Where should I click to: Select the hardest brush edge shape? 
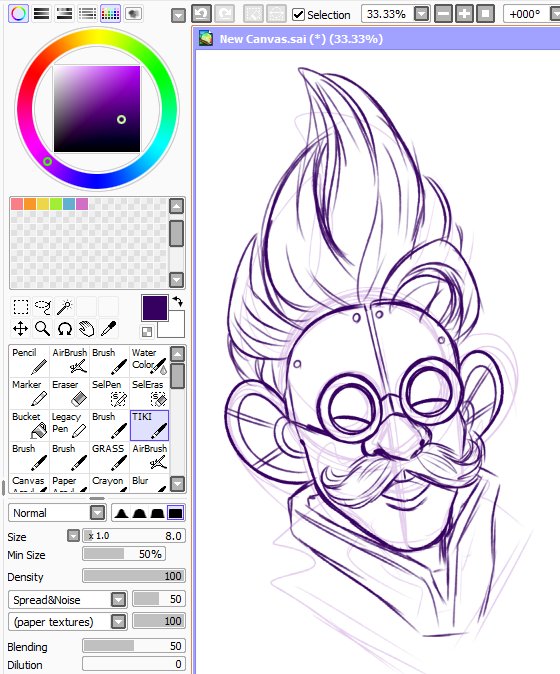coord(175,513)
